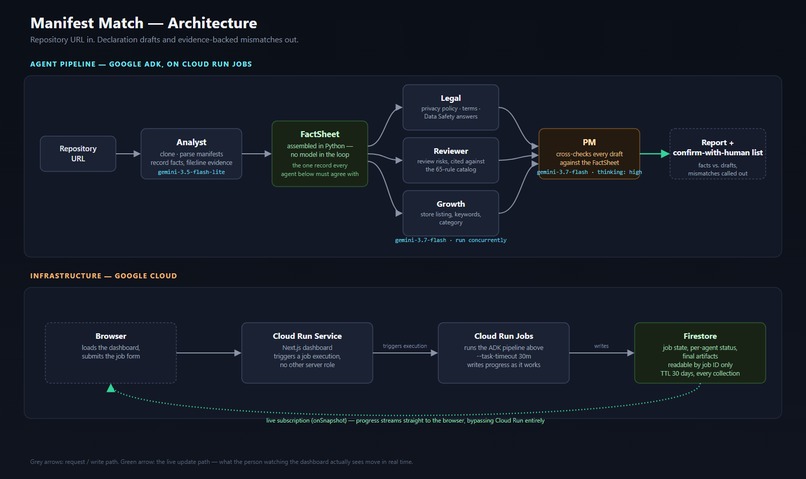The image size is (806, 479).
Task: Click the 'gemini-3.7-flash · thinking: high' label
Action: [589, 172]
